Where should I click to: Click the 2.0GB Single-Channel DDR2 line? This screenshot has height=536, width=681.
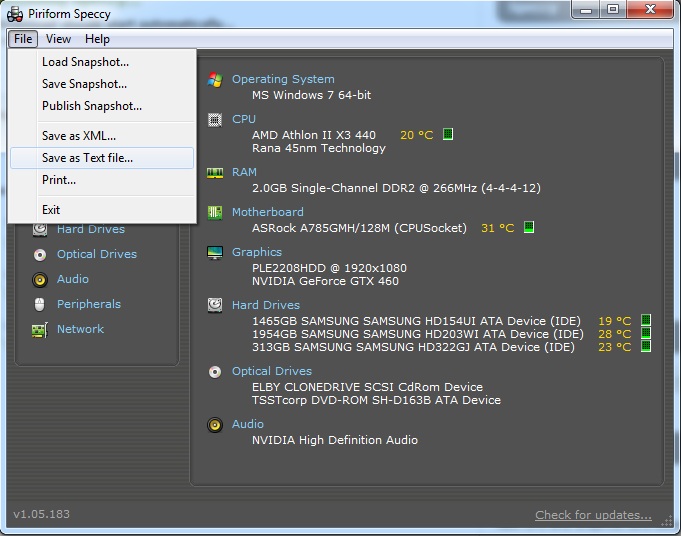point(396,188)
